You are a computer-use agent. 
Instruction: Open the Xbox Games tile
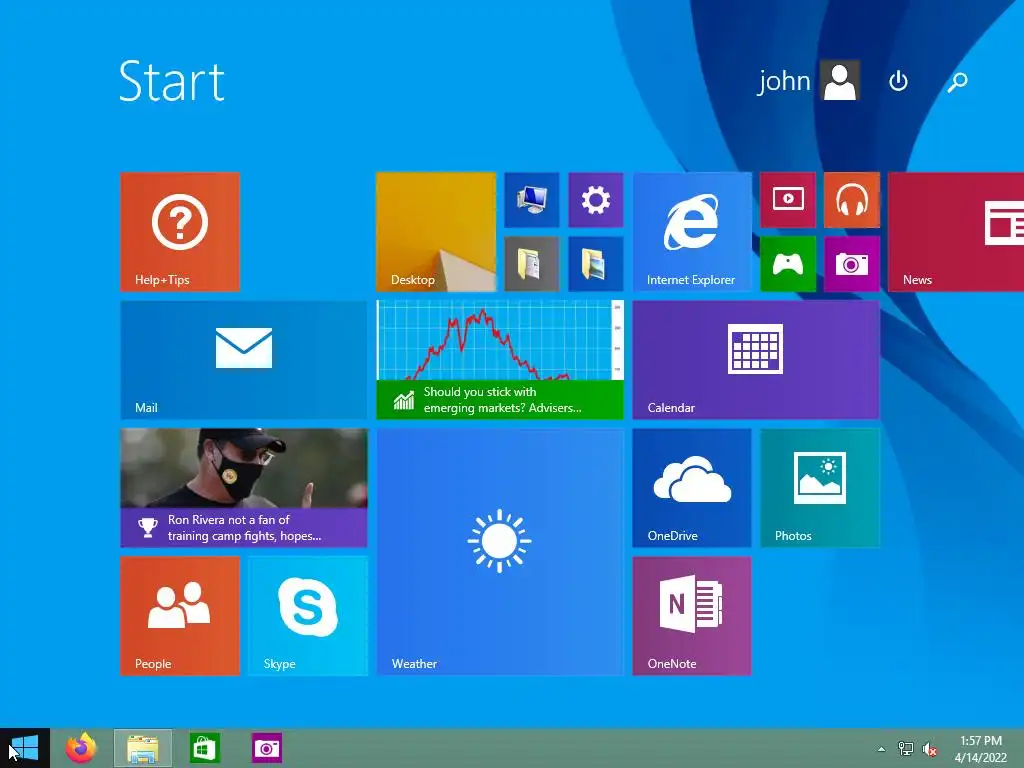point(788,264)
